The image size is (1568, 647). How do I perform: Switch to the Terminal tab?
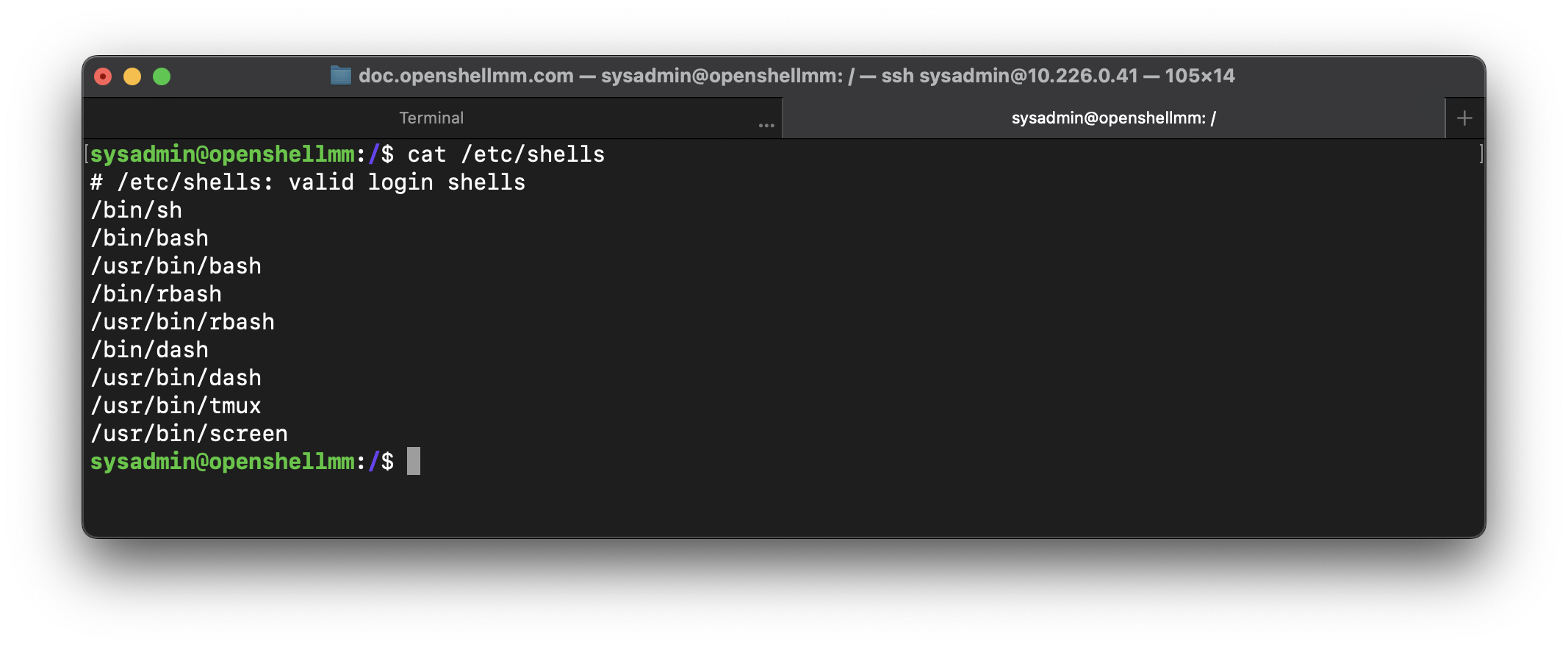431,118
